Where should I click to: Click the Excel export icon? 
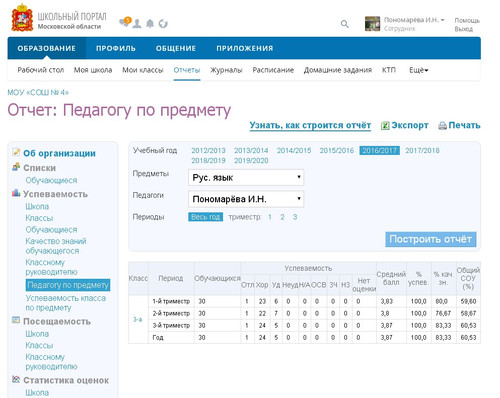385,126
